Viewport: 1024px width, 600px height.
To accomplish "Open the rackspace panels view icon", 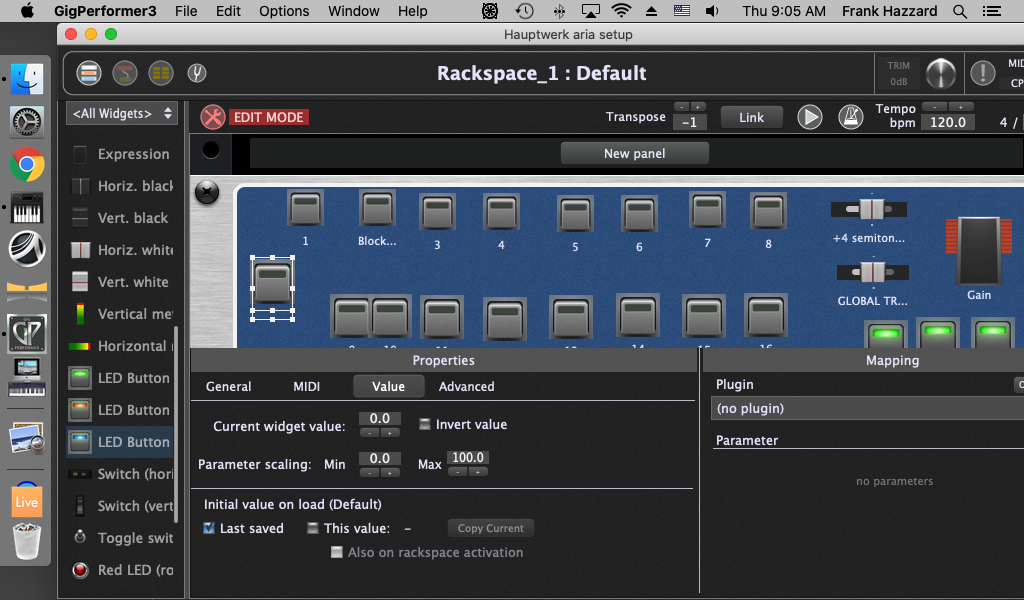I will point(89,73).
